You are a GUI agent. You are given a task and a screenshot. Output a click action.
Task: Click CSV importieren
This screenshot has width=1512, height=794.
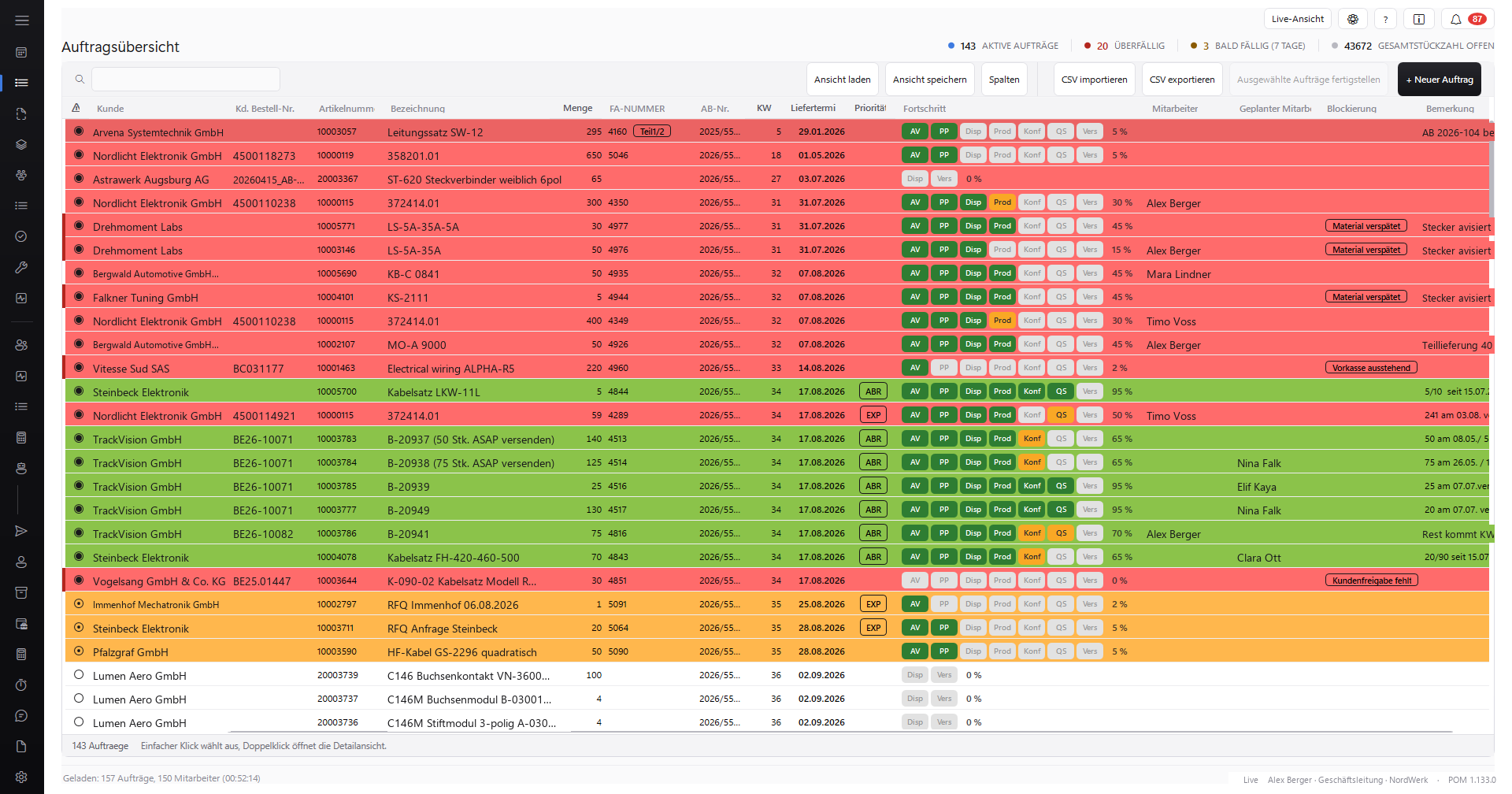coord(1095,80)
